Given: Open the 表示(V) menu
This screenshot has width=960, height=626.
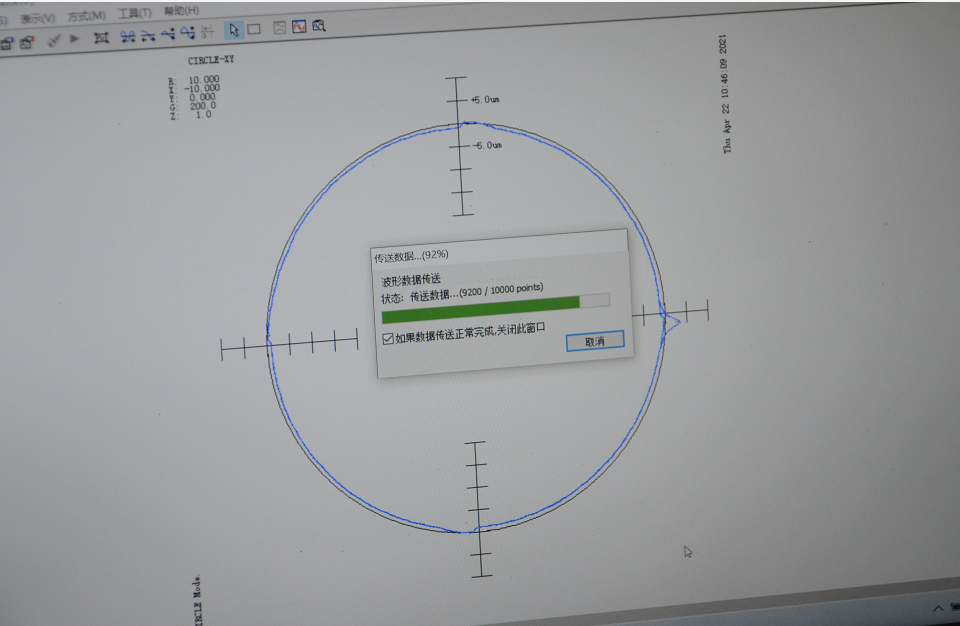Looking at the screenshot, I should (x=38, y=17).
